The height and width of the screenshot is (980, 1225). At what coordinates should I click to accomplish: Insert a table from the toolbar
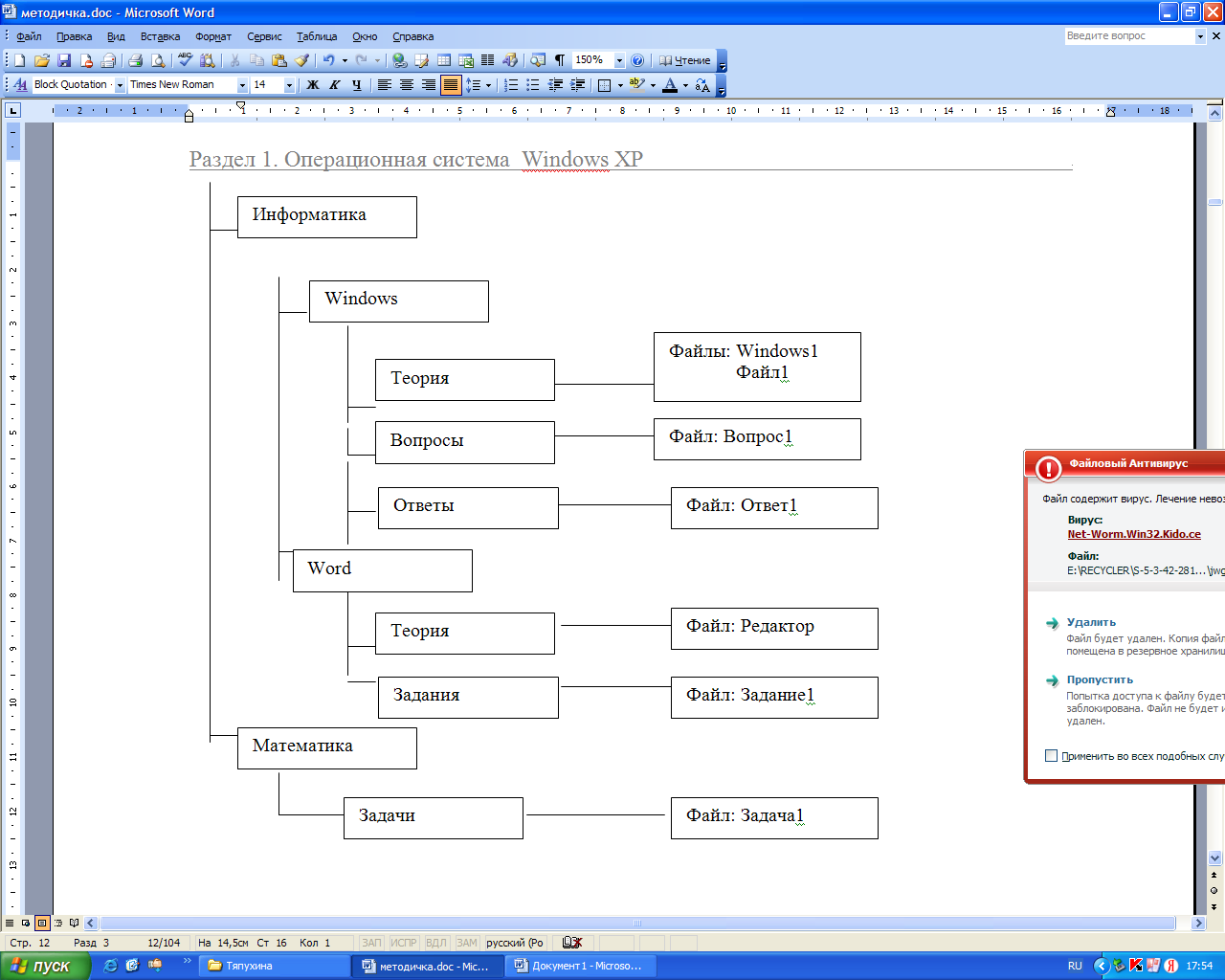[443, 60]
